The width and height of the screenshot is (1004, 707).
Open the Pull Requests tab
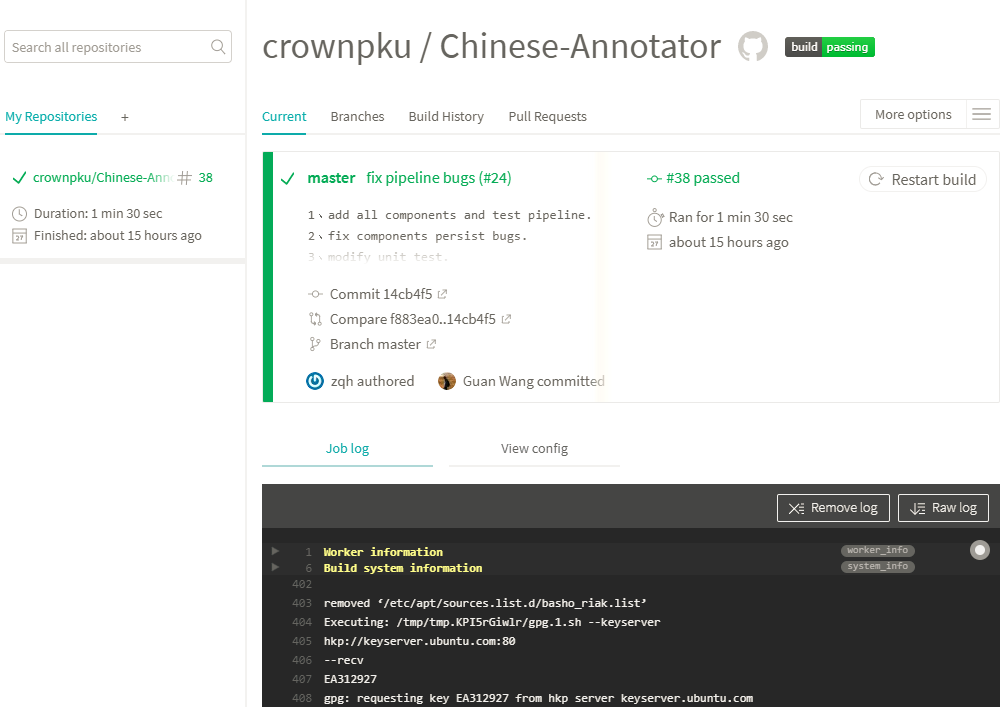547,117
